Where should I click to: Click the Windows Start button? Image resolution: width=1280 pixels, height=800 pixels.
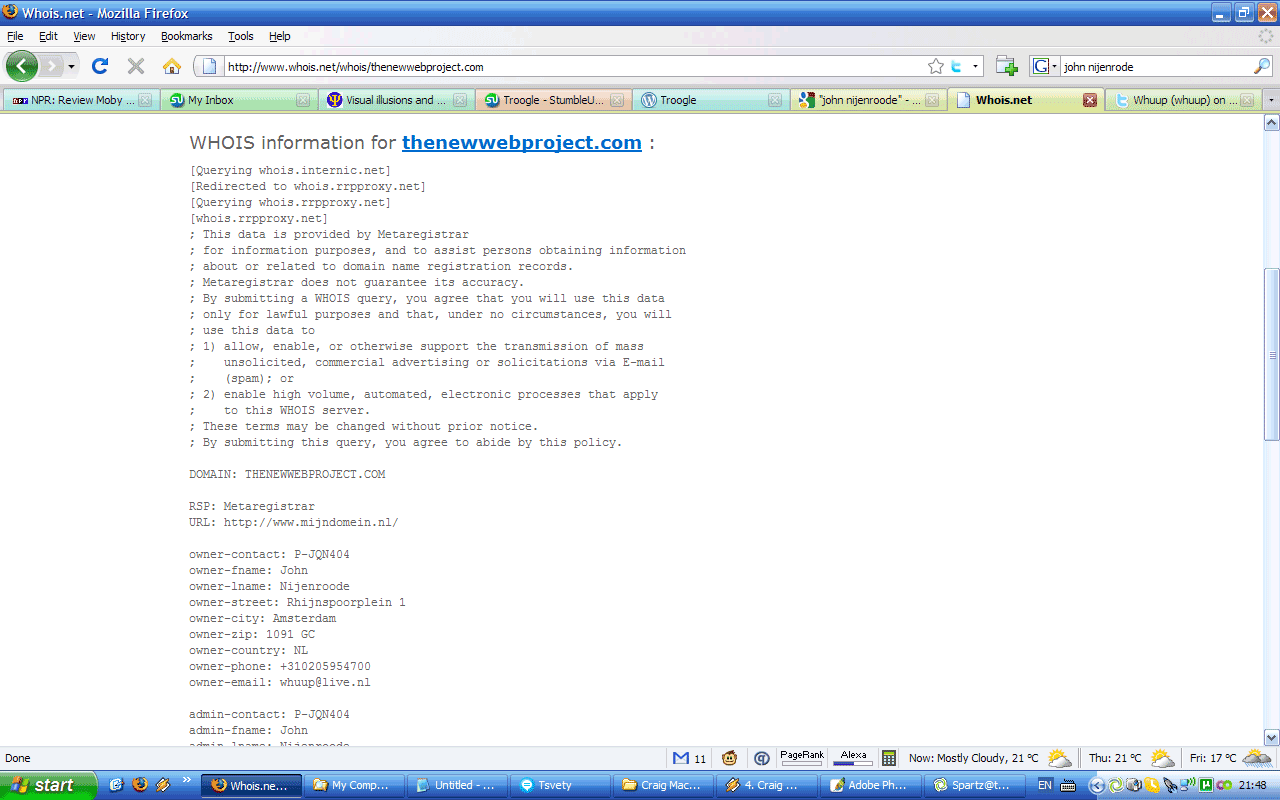[48, 785]
